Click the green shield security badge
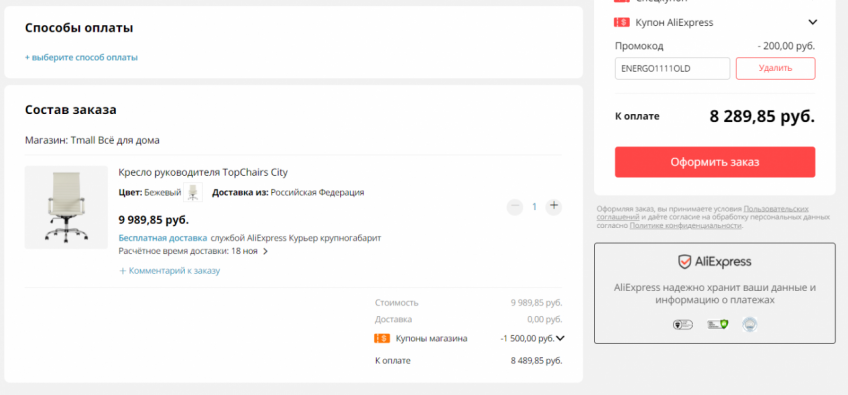 pyautogui.click(x=718, y=325)
